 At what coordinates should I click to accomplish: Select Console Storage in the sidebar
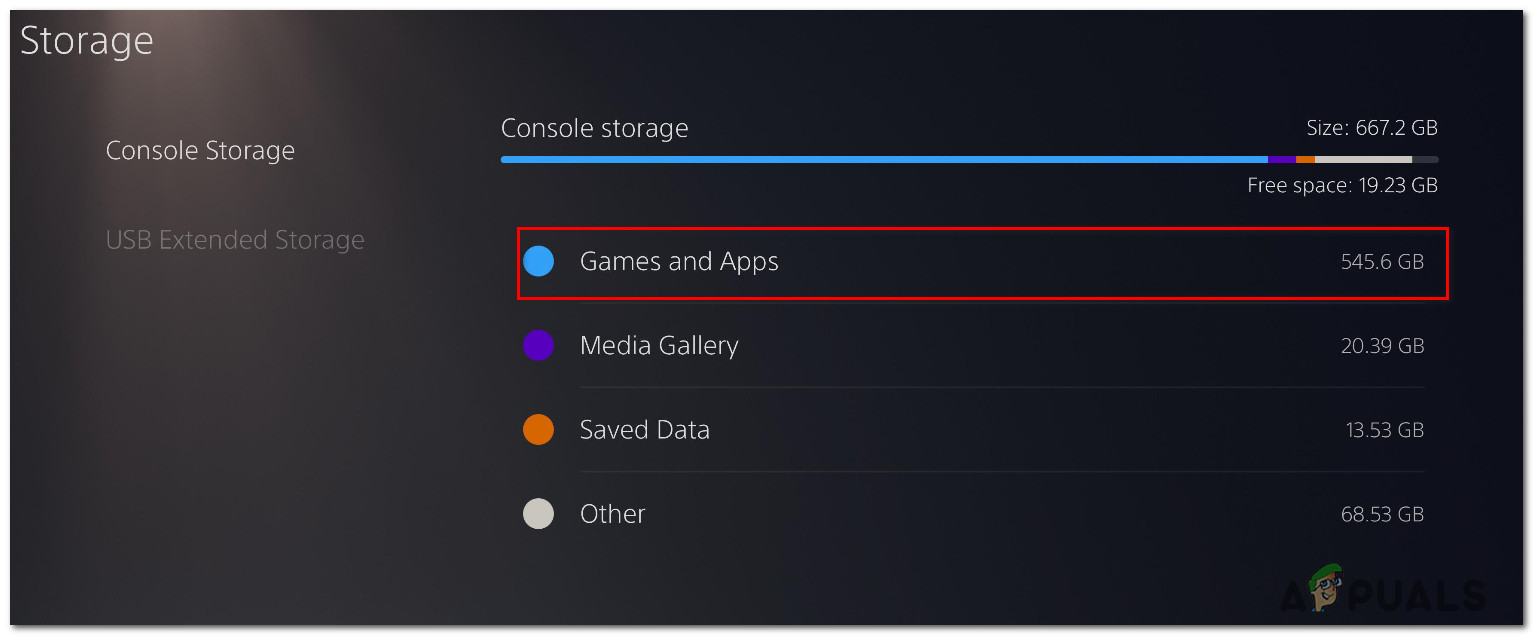point(200,151)
